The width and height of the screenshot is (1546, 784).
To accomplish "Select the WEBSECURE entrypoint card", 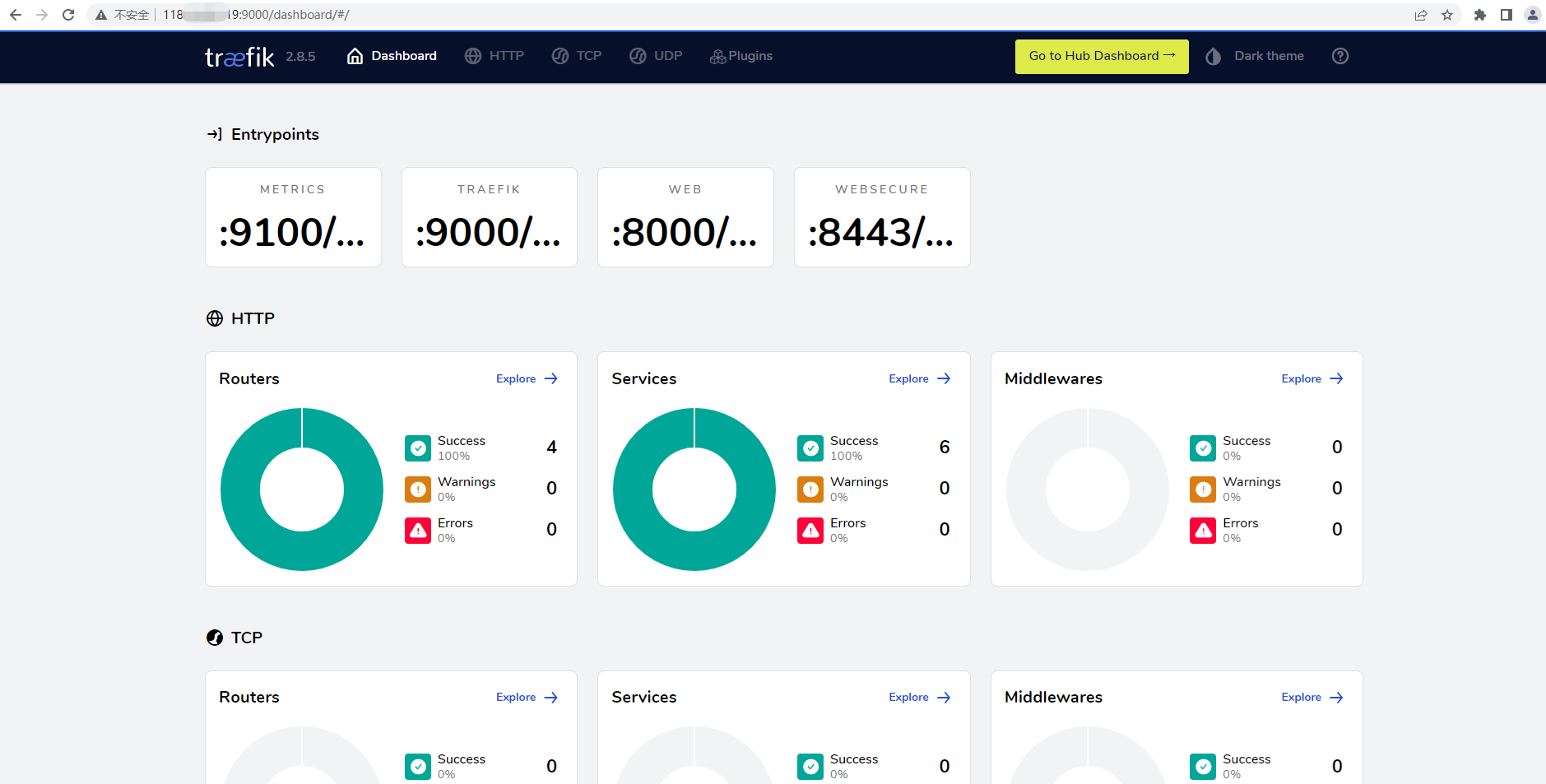I will 881,217.
